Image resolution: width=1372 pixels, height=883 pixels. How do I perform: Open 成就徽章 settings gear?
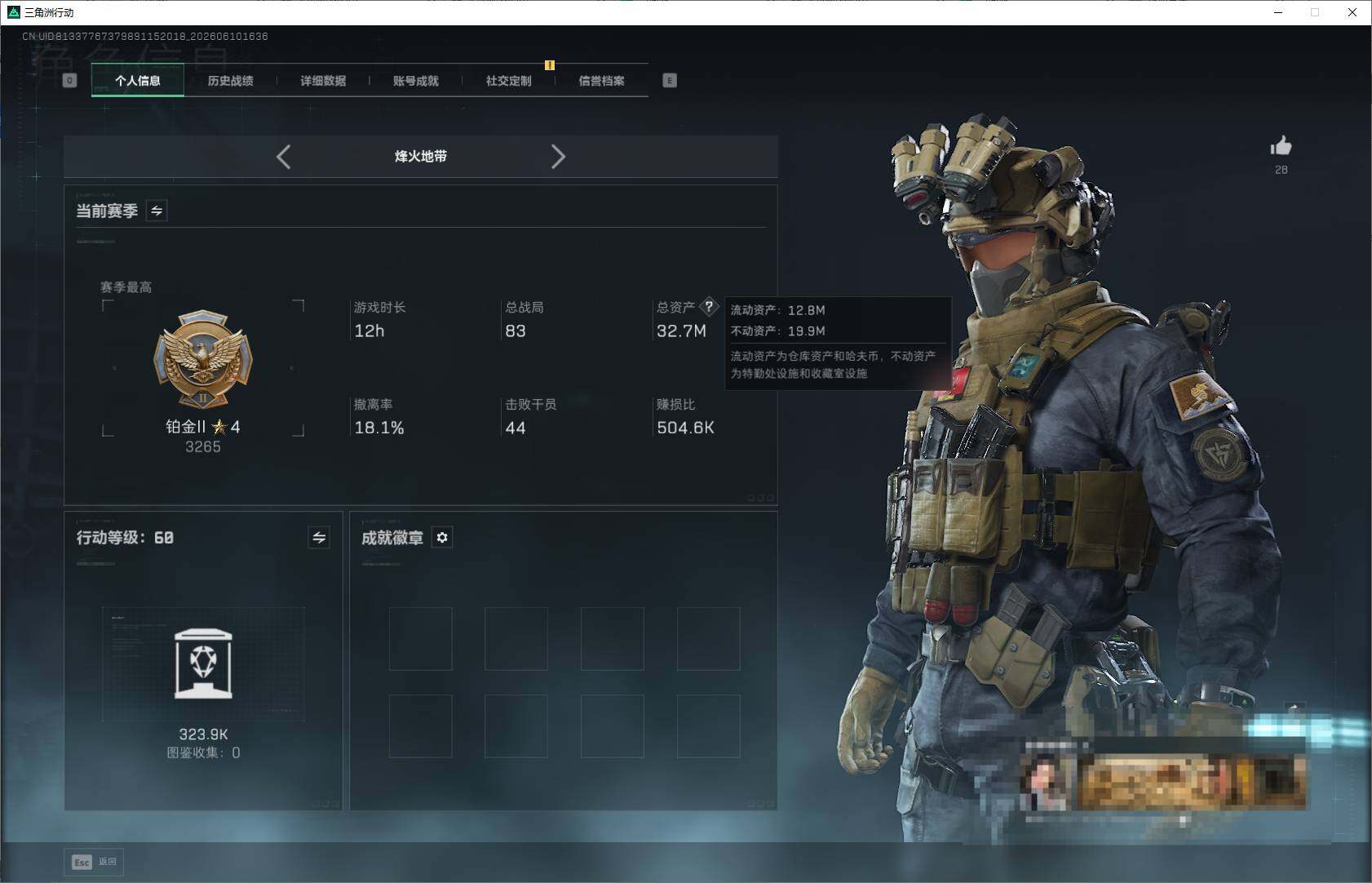click(x=441, y=537)
